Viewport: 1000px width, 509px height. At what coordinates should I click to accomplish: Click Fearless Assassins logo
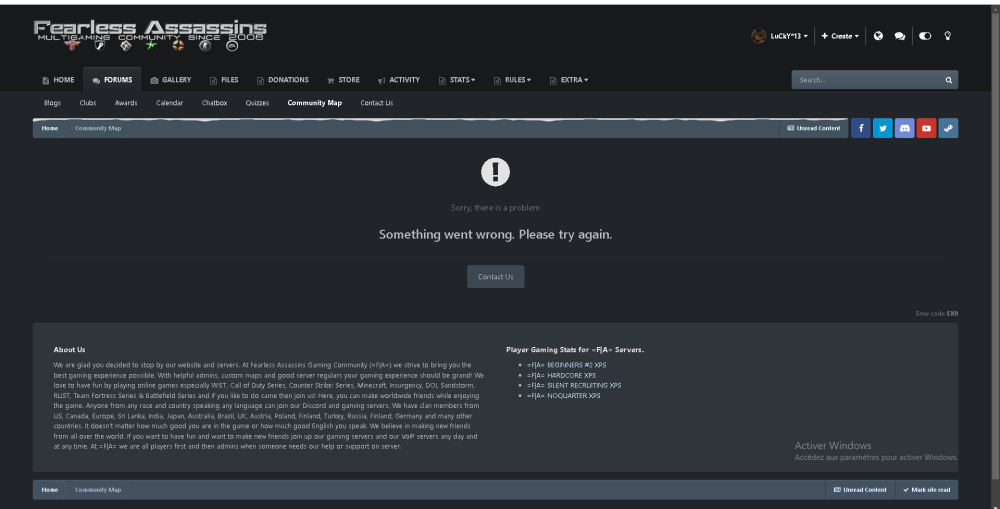pos(150,35)
